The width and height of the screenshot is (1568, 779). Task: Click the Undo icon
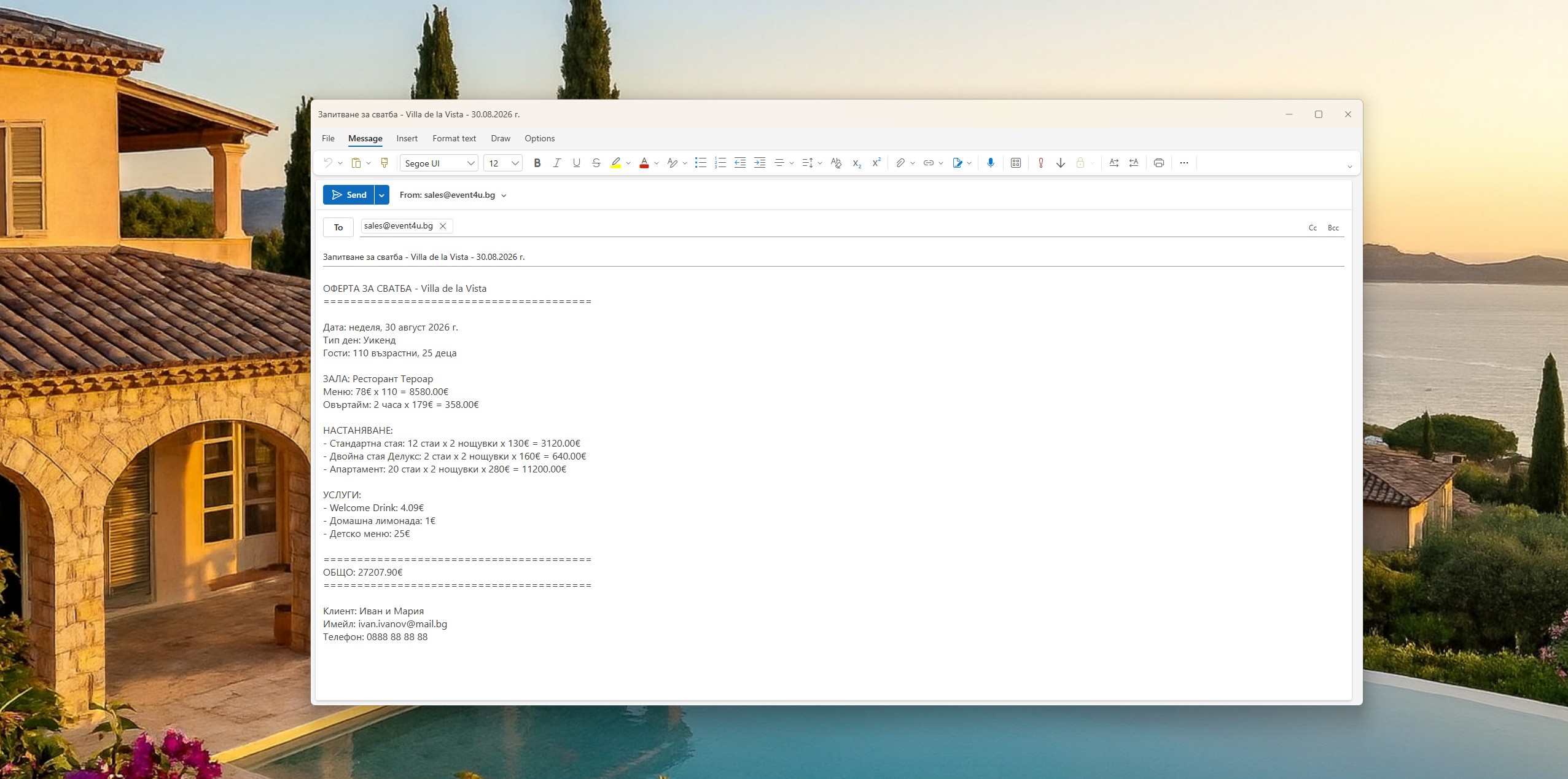[328, 163]
